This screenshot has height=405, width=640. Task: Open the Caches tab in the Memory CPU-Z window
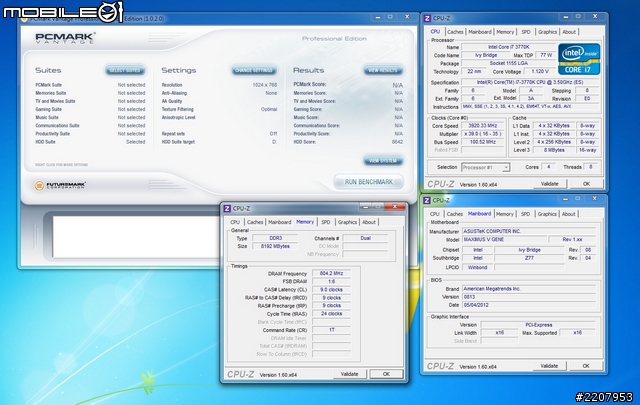[x=255, y=222]
